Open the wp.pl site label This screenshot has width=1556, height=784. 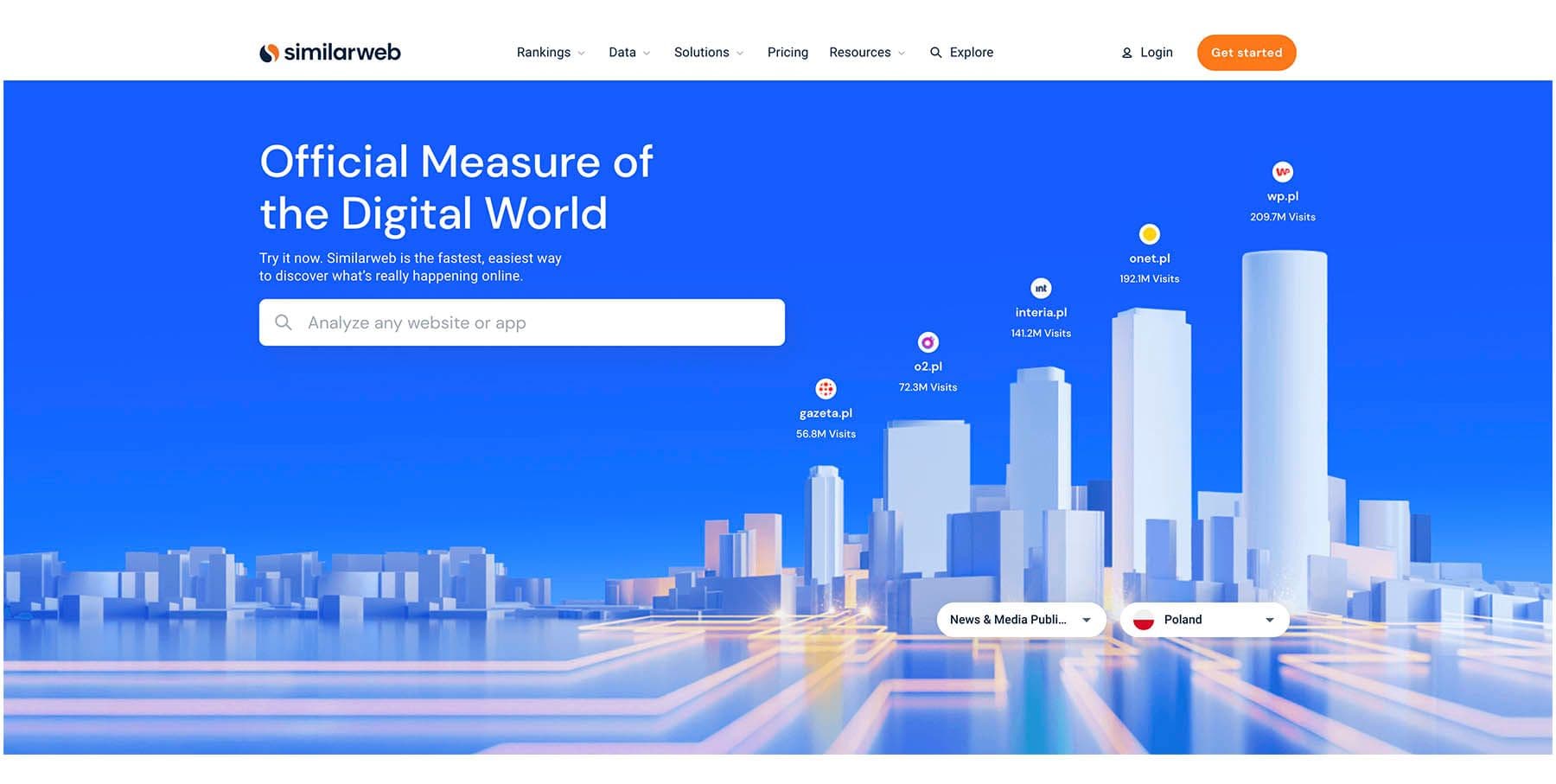pyautogui.click(x=1283, y=196)
